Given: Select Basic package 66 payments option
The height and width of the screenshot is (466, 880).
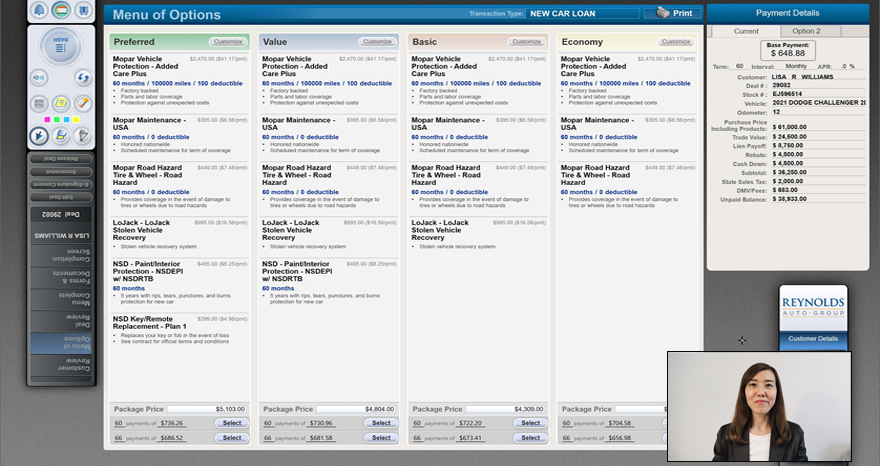Looking at the screenshot, I should click(x=530, y=438).
